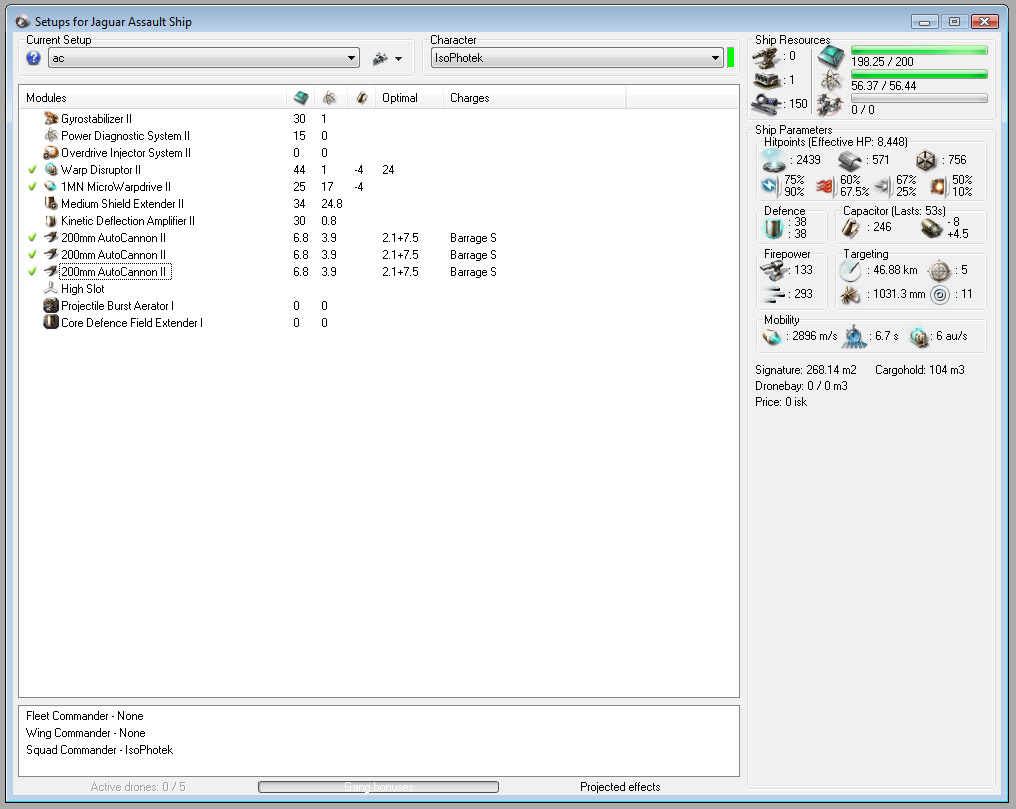
Task: Open the Current Setup dropdown showing ac
Action: tap(204, 58)
